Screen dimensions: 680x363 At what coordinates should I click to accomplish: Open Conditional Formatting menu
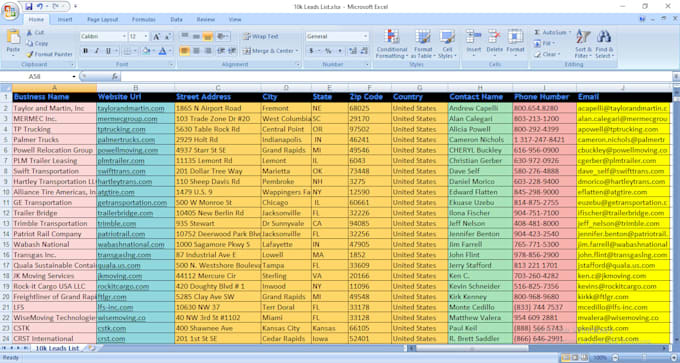click(392, 44)
